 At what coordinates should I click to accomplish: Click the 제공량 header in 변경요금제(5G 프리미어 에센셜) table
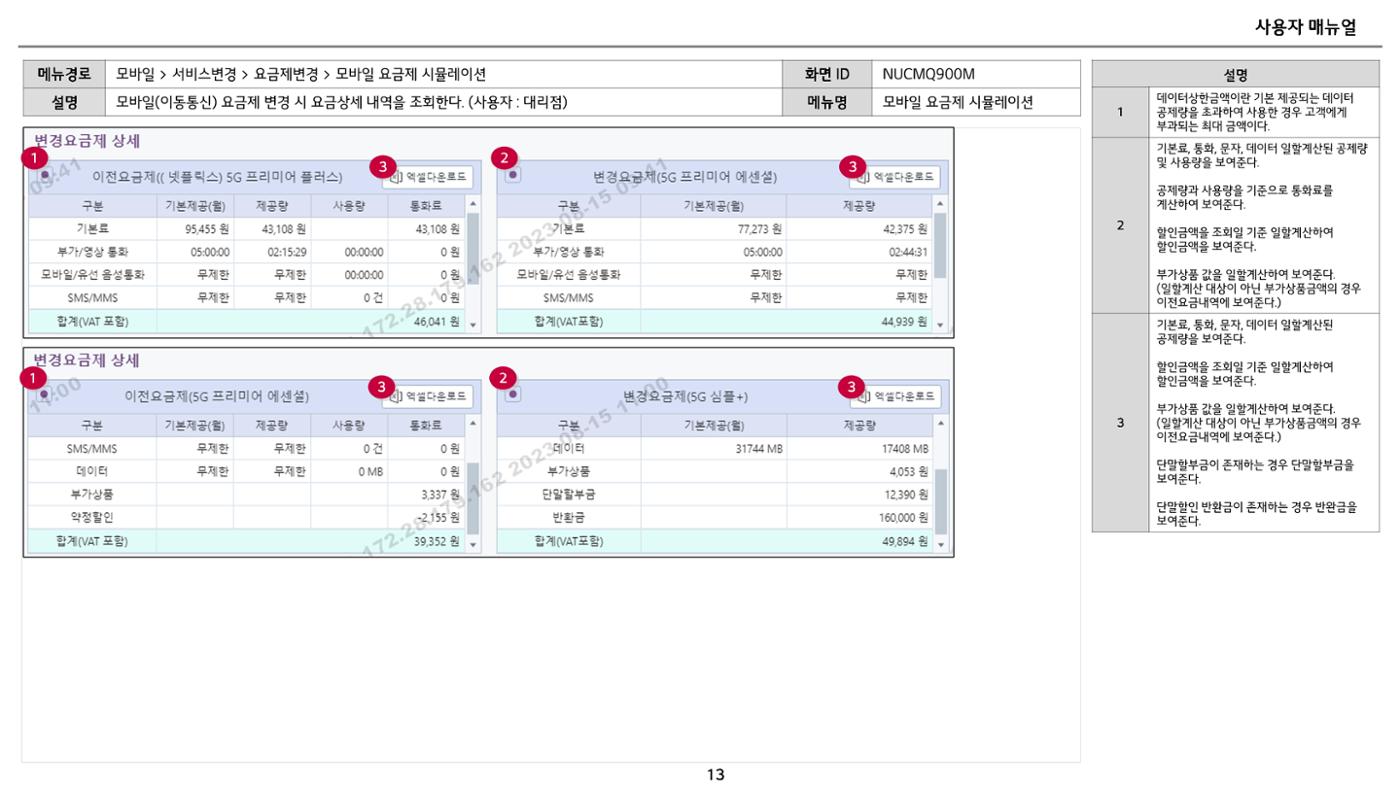[860, 206]
